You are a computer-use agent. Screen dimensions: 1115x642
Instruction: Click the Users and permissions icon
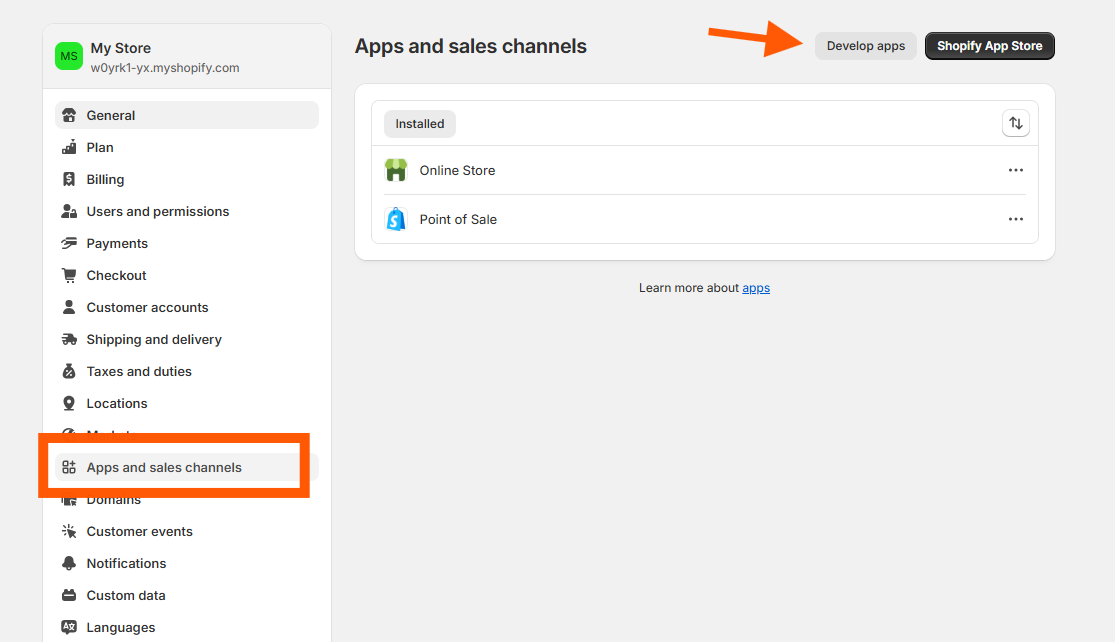[x=69, y=211]
